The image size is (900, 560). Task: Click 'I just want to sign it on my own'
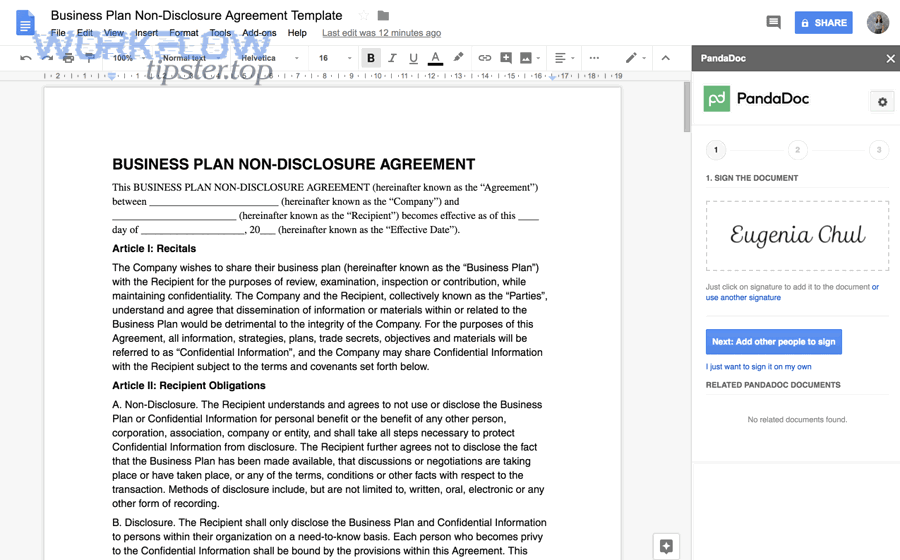click(758, 367)
